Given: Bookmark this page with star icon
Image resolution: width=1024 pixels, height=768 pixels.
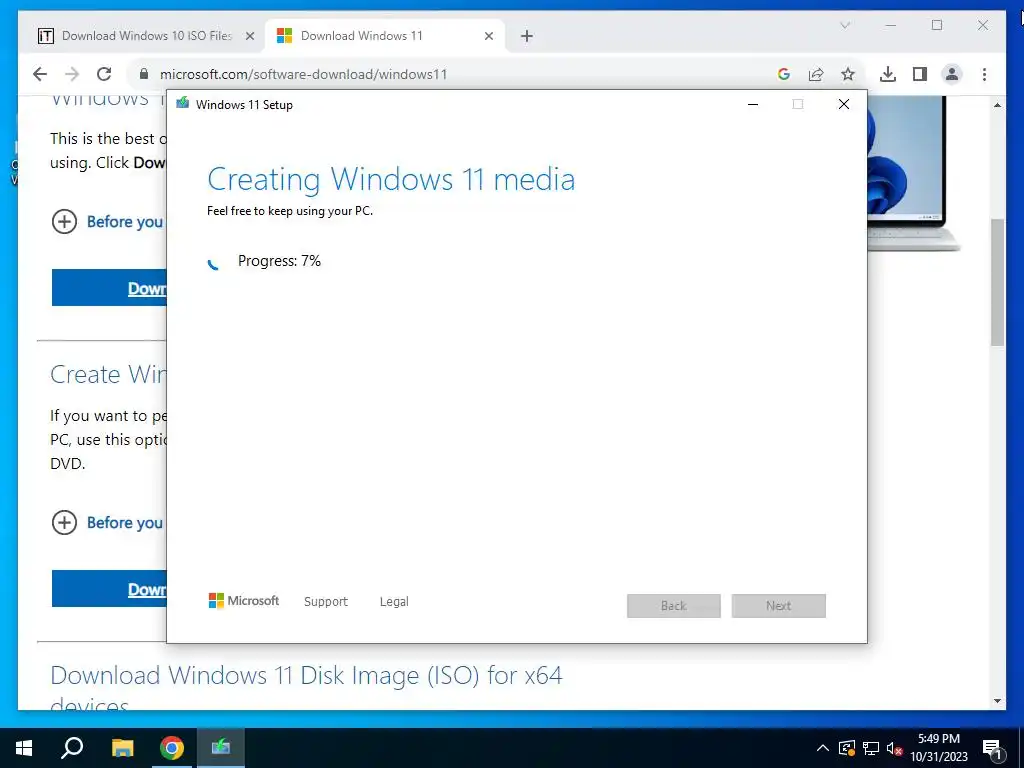Looking at the screenshot, I should 848,74.
